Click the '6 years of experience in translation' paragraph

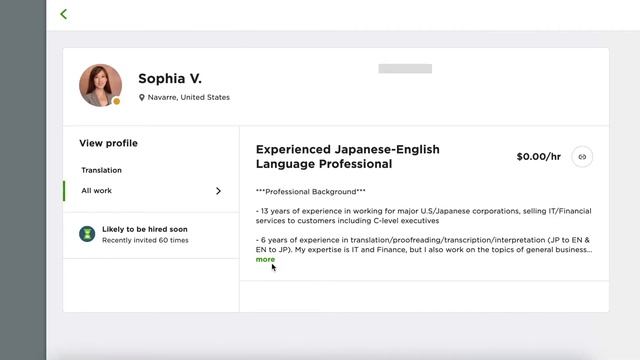424,245
